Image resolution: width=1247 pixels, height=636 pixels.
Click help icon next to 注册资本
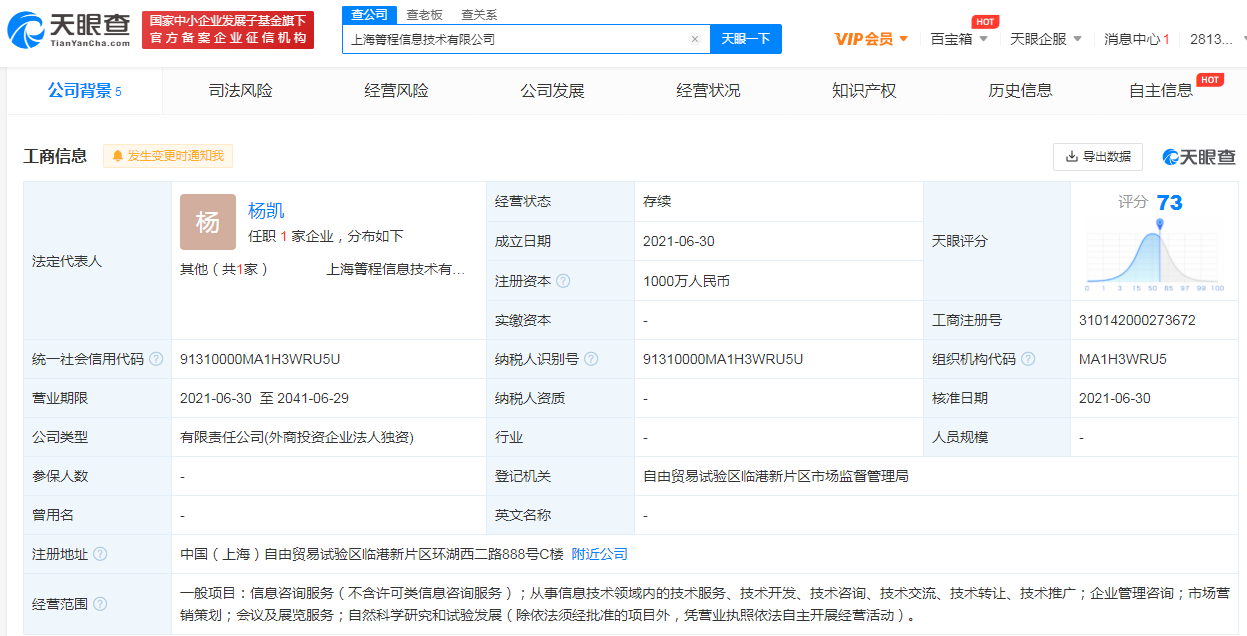click(563, 281)
